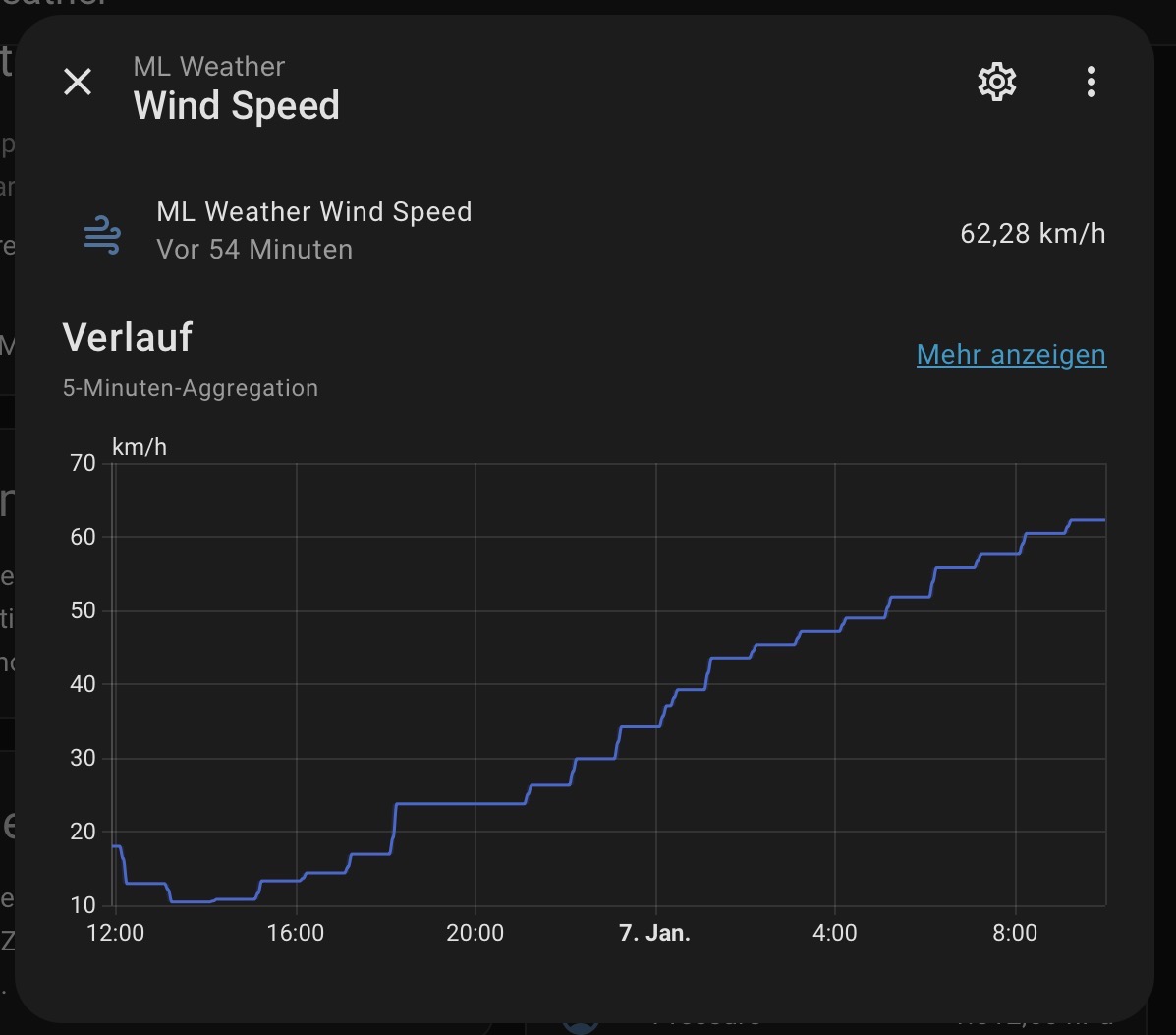
Task: Select the 16:00 time axis label
Action: (296, 933)
